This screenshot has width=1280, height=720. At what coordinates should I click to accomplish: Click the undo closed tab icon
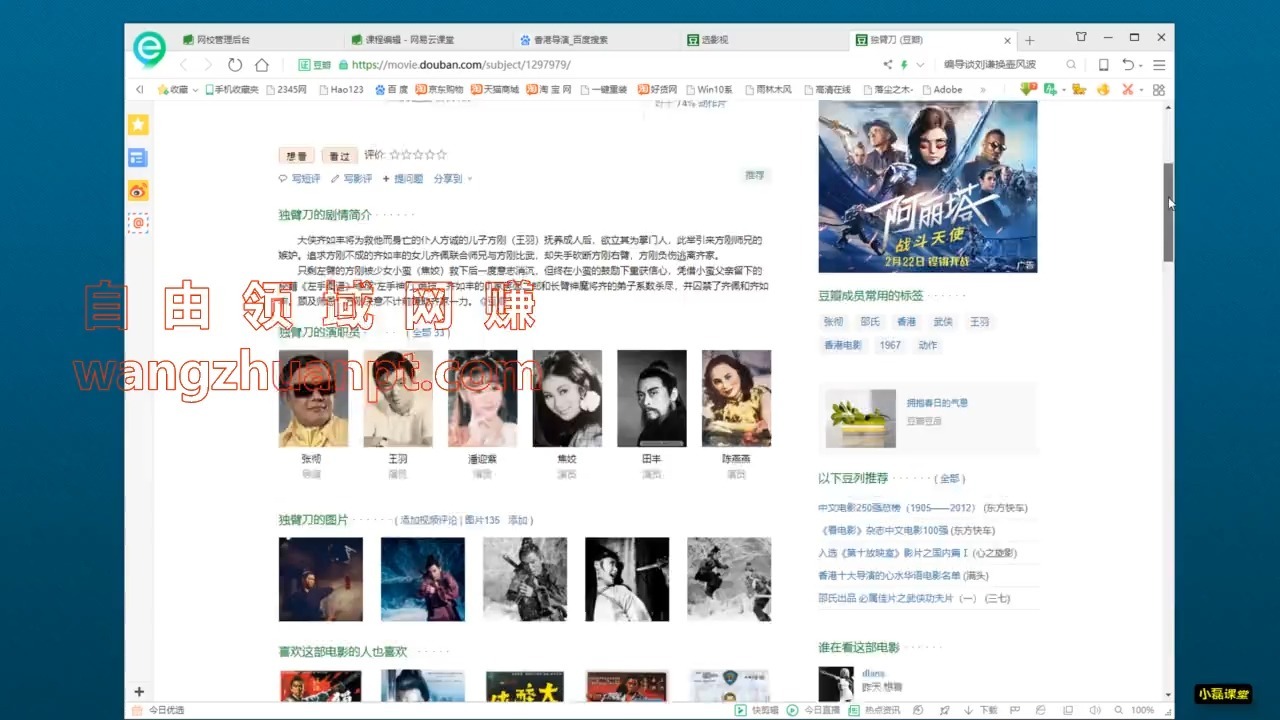(x=1127, y=65)
